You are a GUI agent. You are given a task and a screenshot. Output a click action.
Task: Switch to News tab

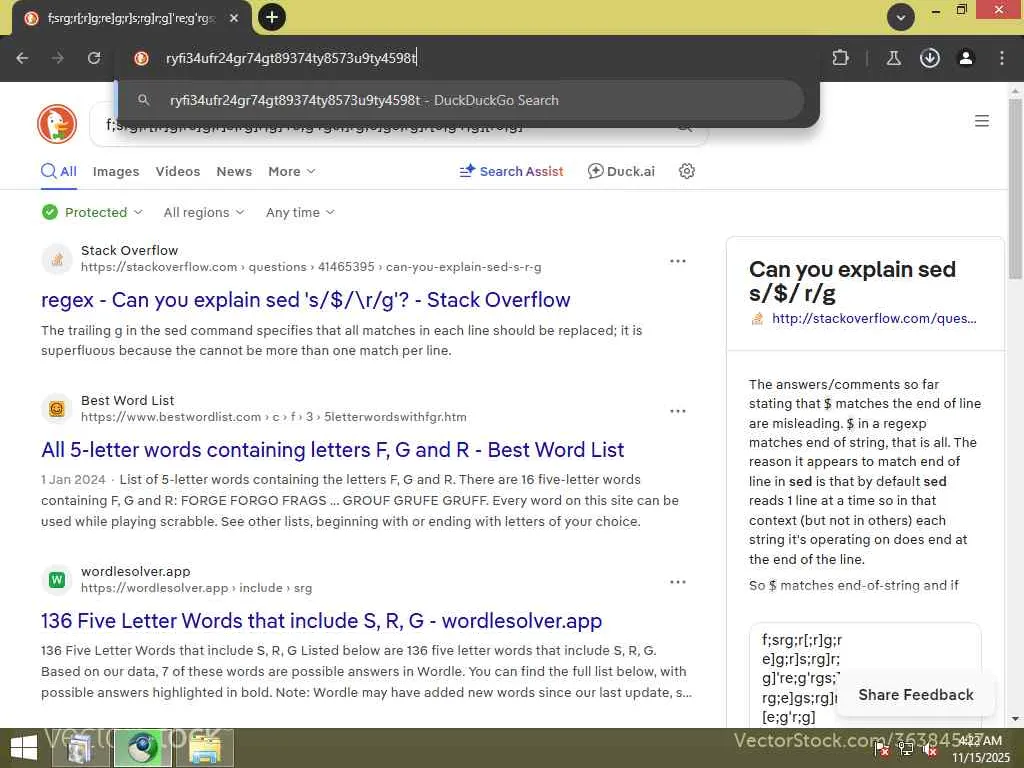pyautogui.click(x=234, y=172)
